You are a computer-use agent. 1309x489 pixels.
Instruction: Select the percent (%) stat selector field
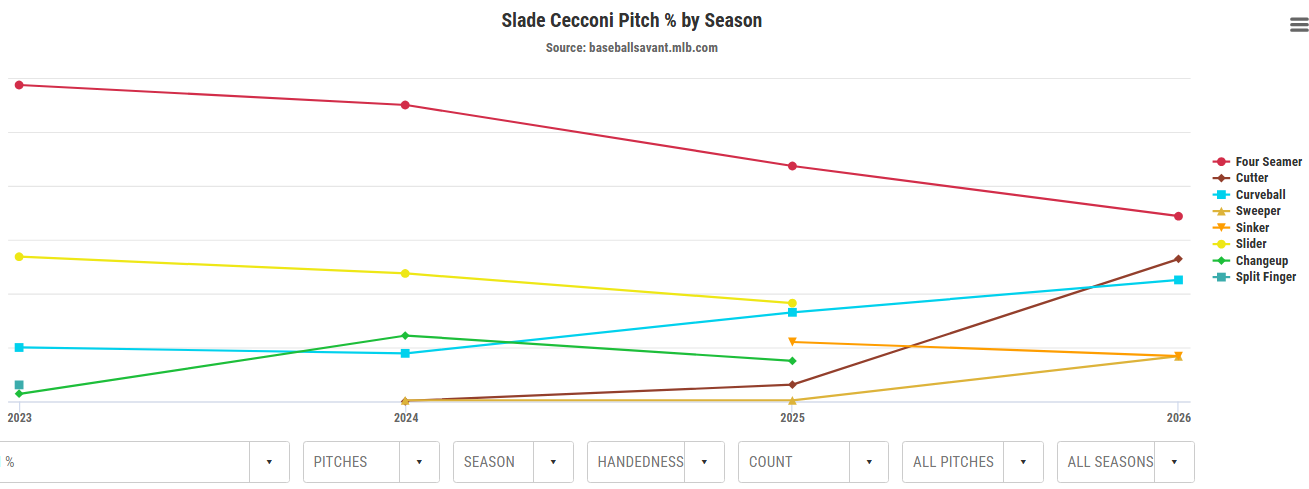tap(125, 462)
